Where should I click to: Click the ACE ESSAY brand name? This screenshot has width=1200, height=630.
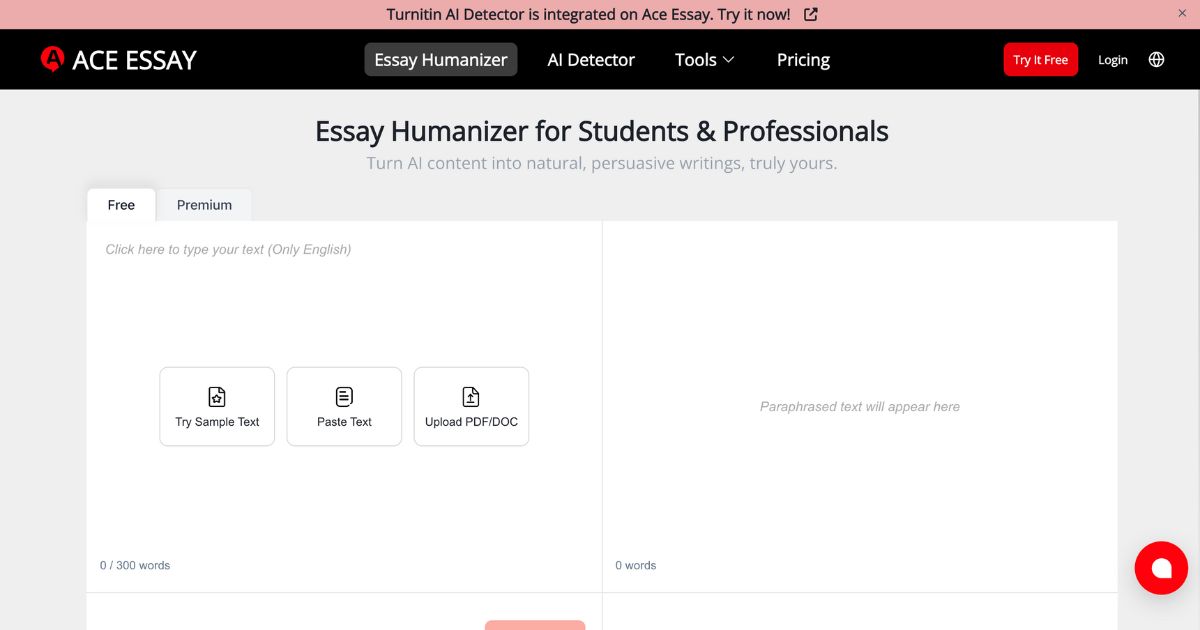[x=135, y=60]
